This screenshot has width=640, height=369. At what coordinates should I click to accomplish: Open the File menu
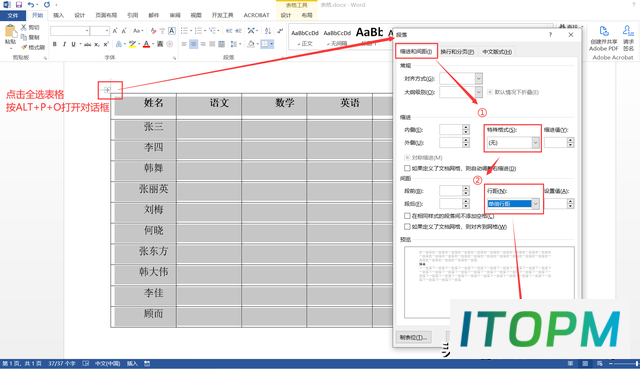pyautogui.click(x=13, y=16)
